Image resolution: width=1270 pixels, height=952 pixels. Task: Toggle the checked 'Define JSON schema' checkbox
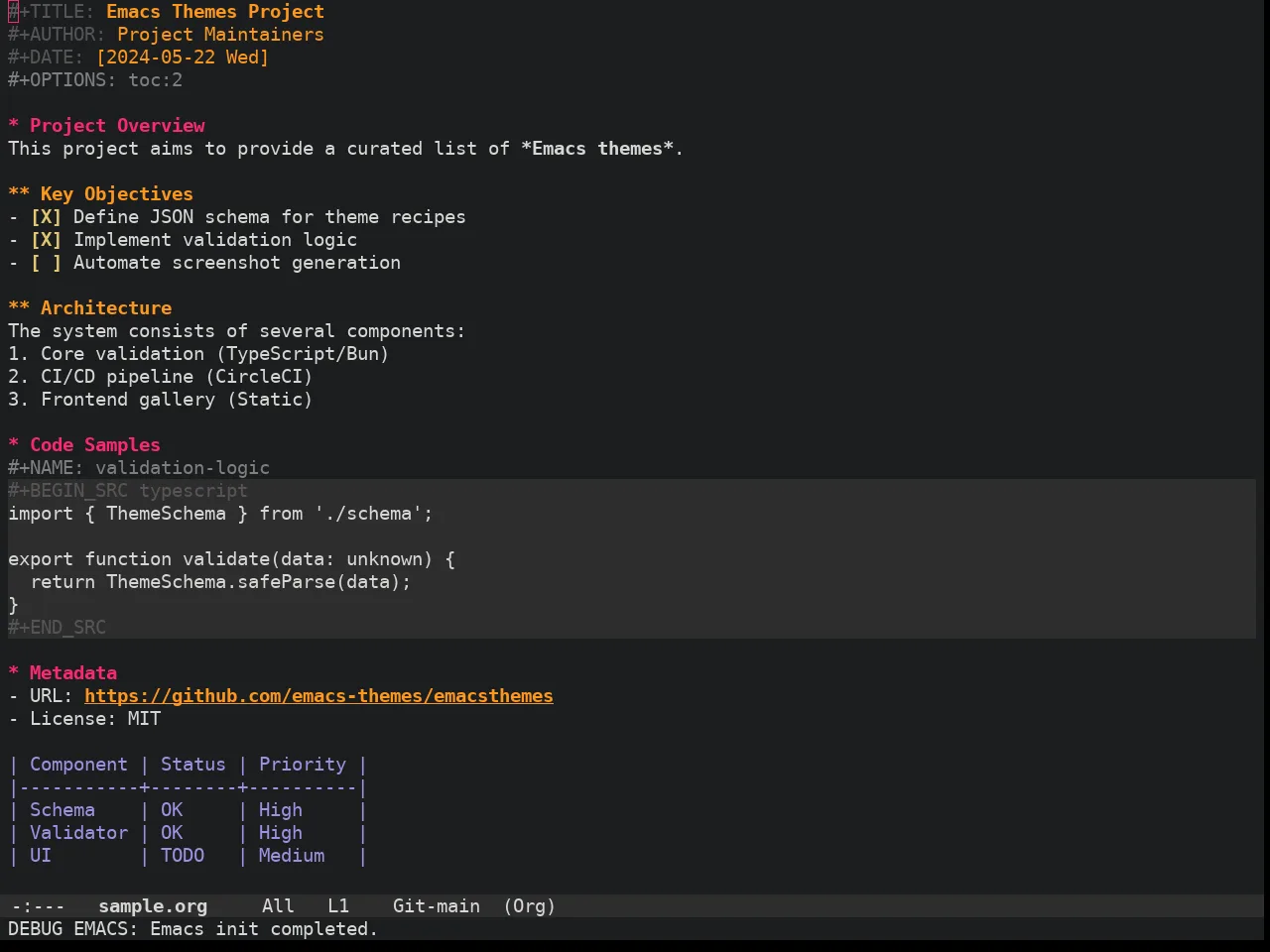[46, 217]
